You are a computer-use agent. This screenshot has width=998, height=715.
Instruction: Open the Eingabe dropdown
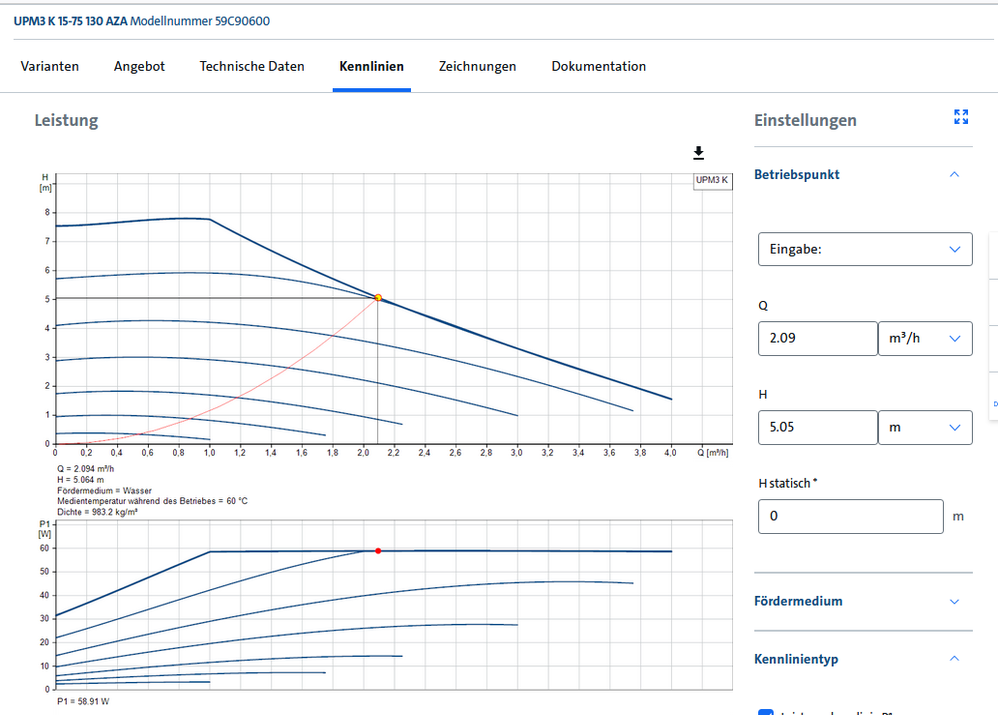coord(864,249)
